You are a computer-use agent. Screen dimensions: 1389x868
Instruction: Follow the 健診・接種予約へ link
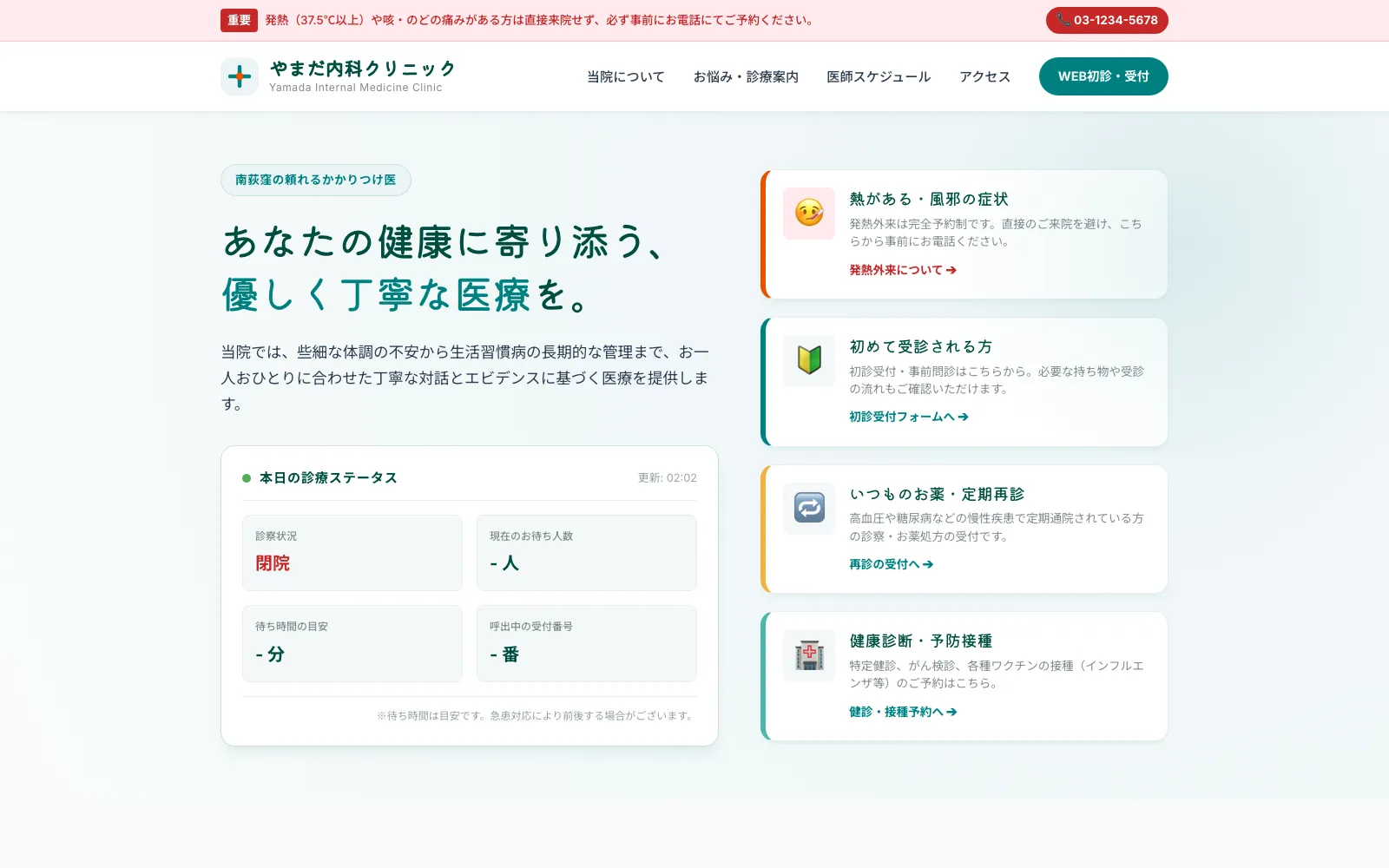[903, 712]
